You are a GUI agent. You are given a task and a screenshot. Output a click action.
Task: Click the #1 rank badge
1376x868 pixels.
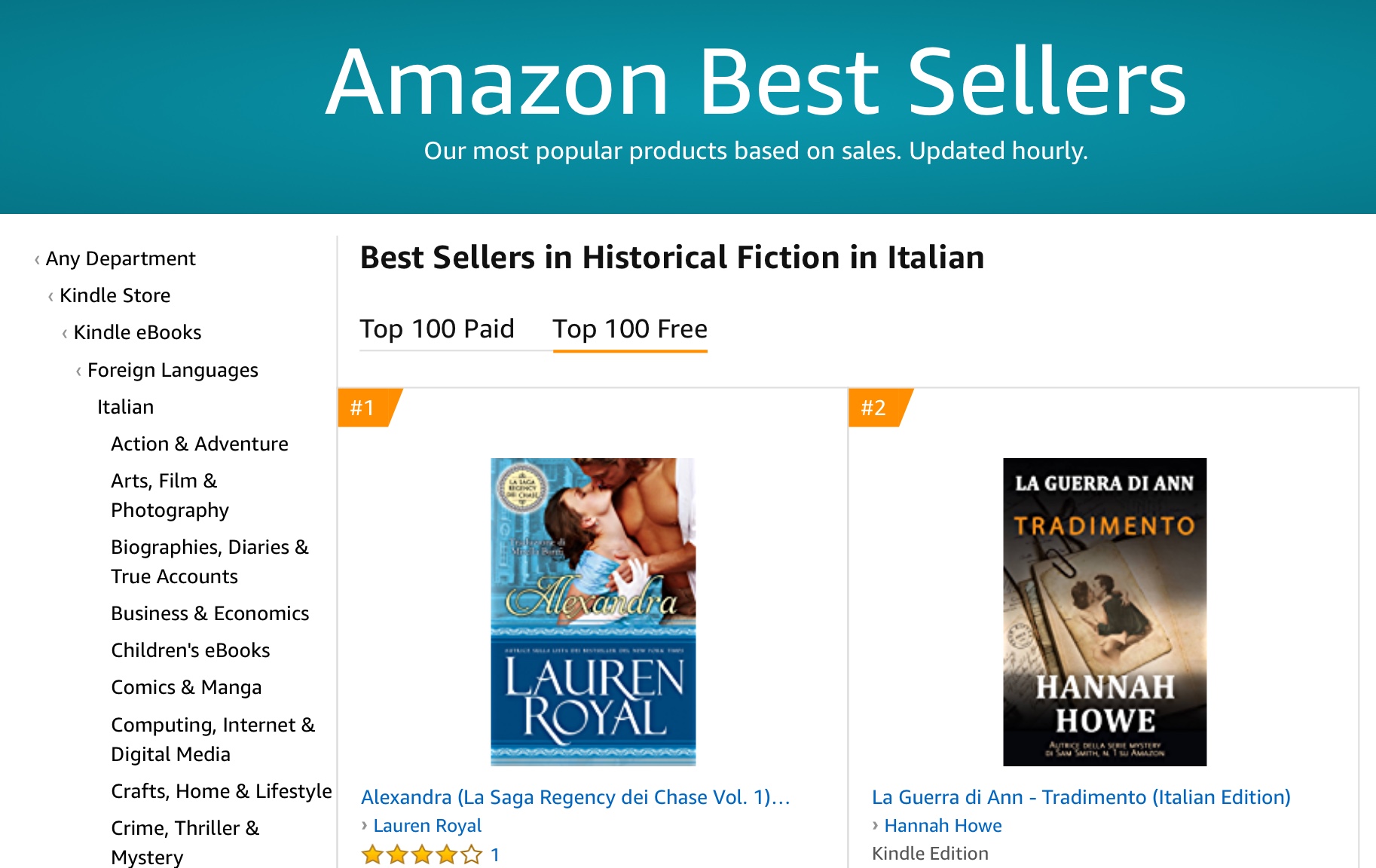tap(363, 408)
